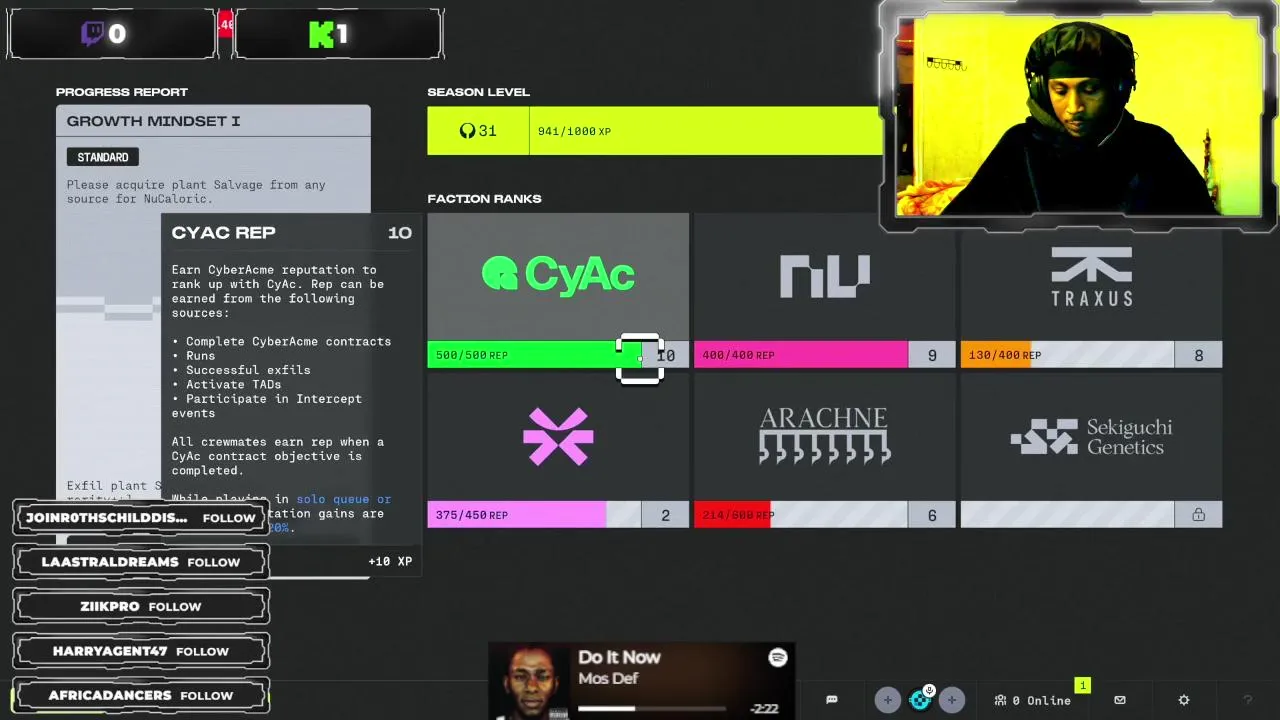Follow ZIIKPRO channel
Screen dimensions: 1280x720
[175, 607]
